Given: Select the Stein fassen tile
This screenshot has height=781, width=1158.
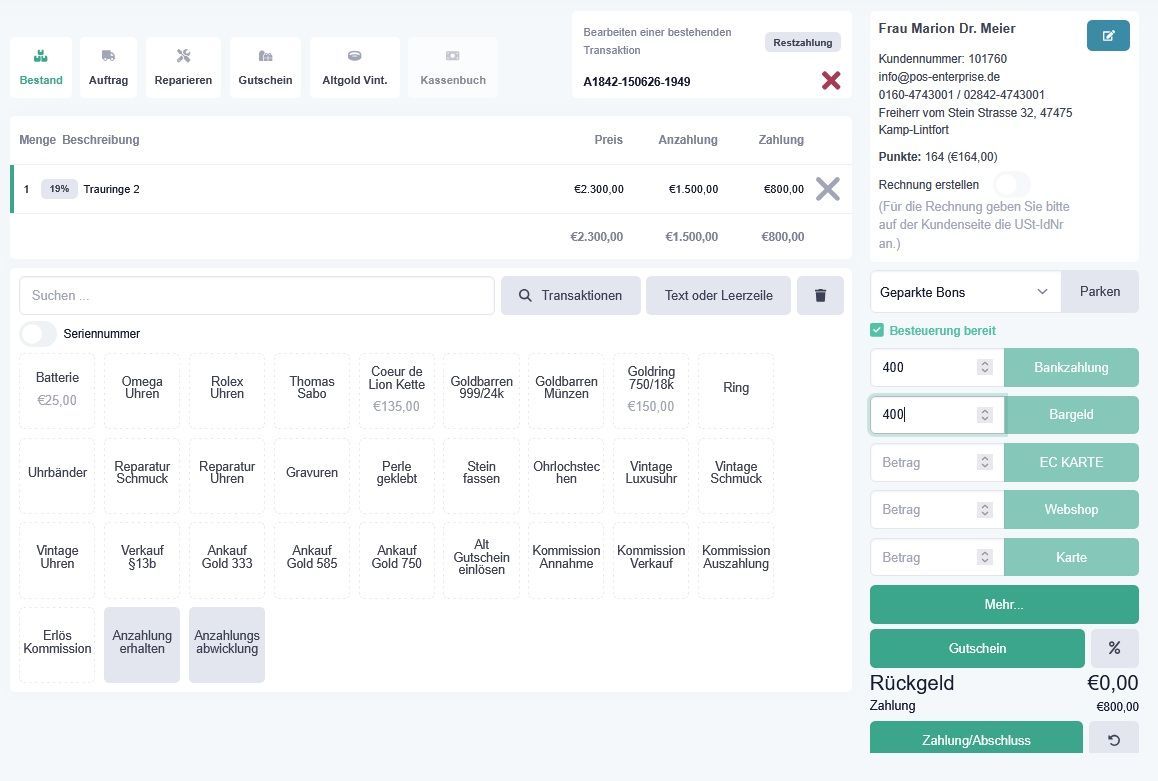Looking at the screenshot, I should 482,475.
